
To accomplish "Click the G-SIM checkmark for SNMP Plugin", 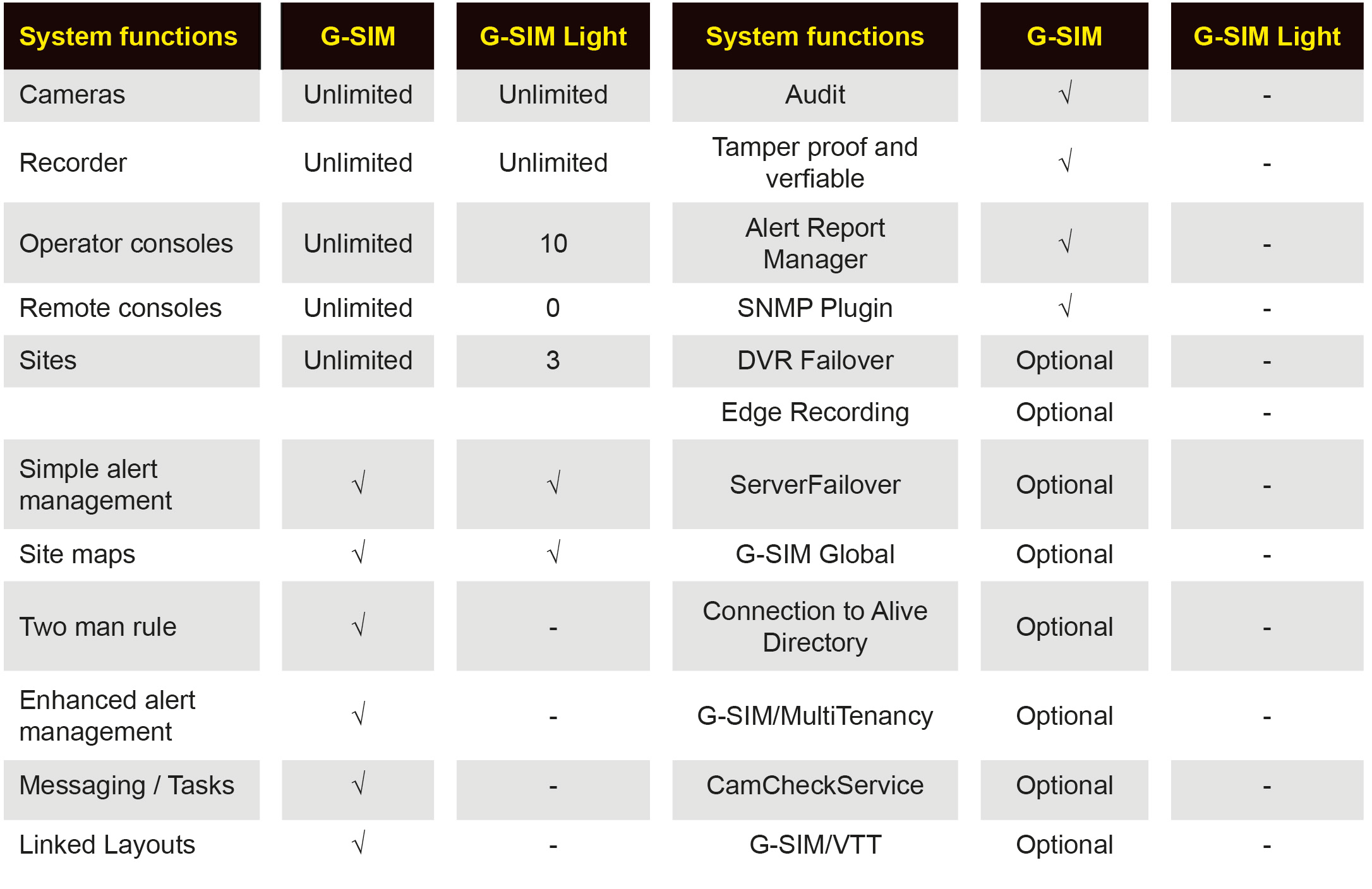I will 1065,306.
